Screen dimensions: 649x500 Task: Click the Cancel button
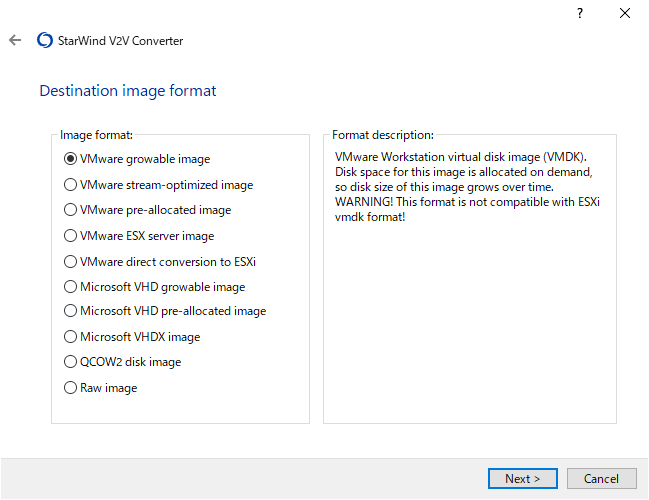tap(601, 478)
